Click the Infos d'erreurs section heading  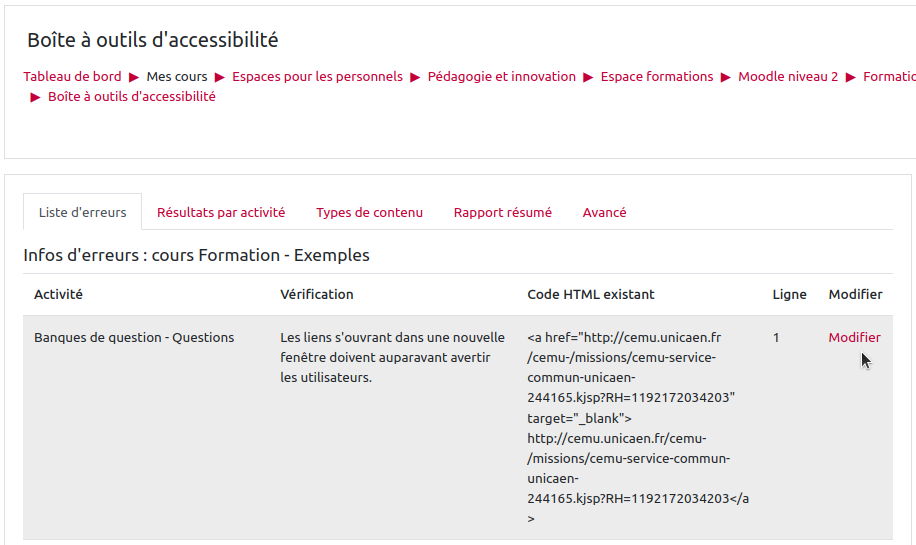point(196,255)
